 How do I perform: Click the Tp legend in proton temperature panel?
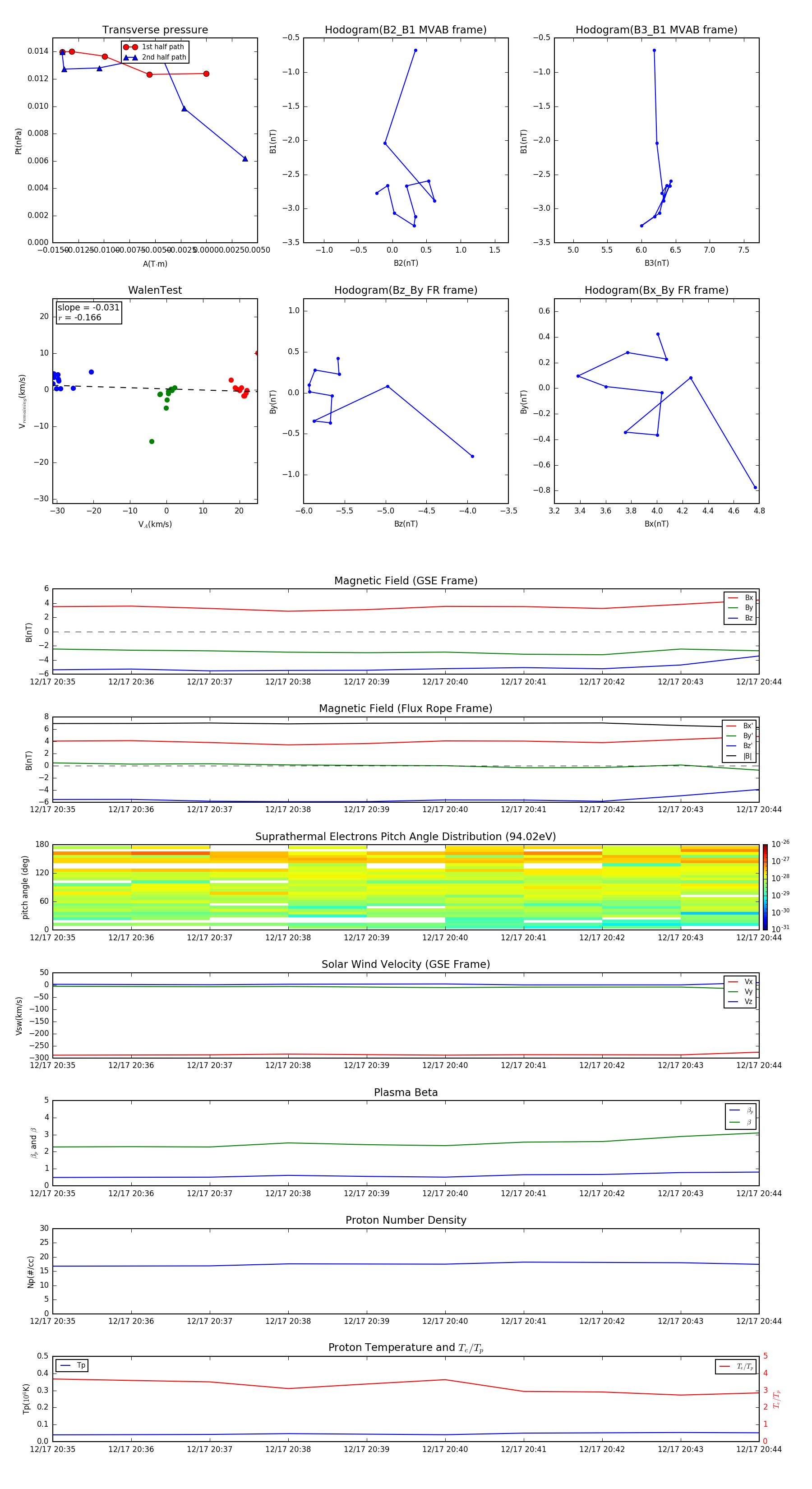tap(73, 1365)
